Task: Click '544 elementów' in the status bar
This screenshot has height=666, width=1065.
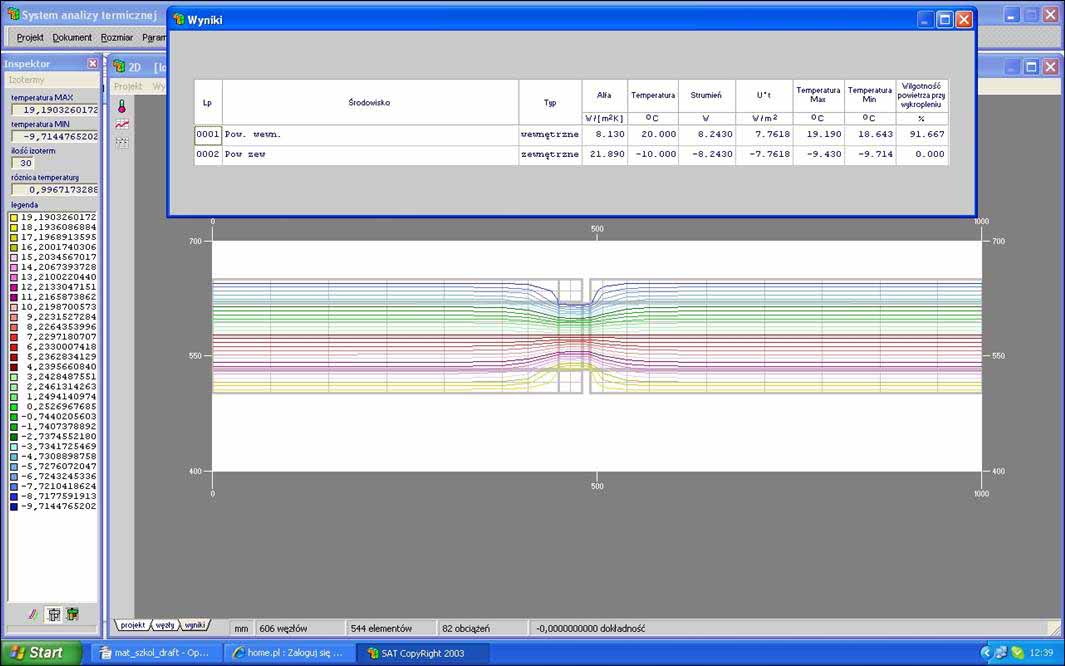Action: point(381,629)
